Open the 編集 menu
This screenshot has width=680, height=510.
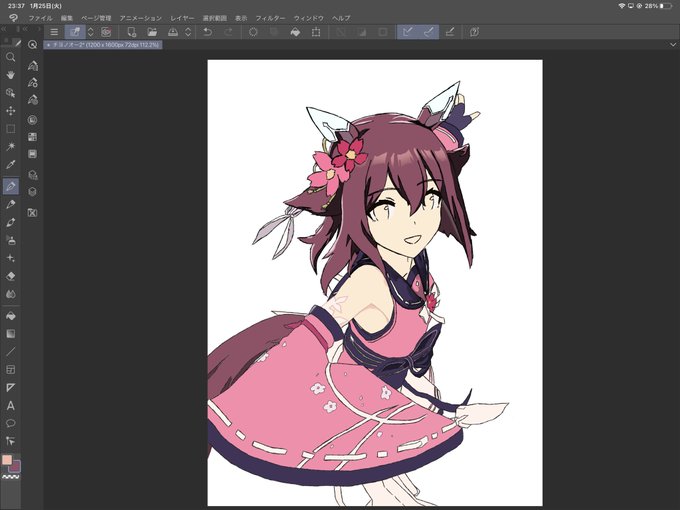(67, 18)
